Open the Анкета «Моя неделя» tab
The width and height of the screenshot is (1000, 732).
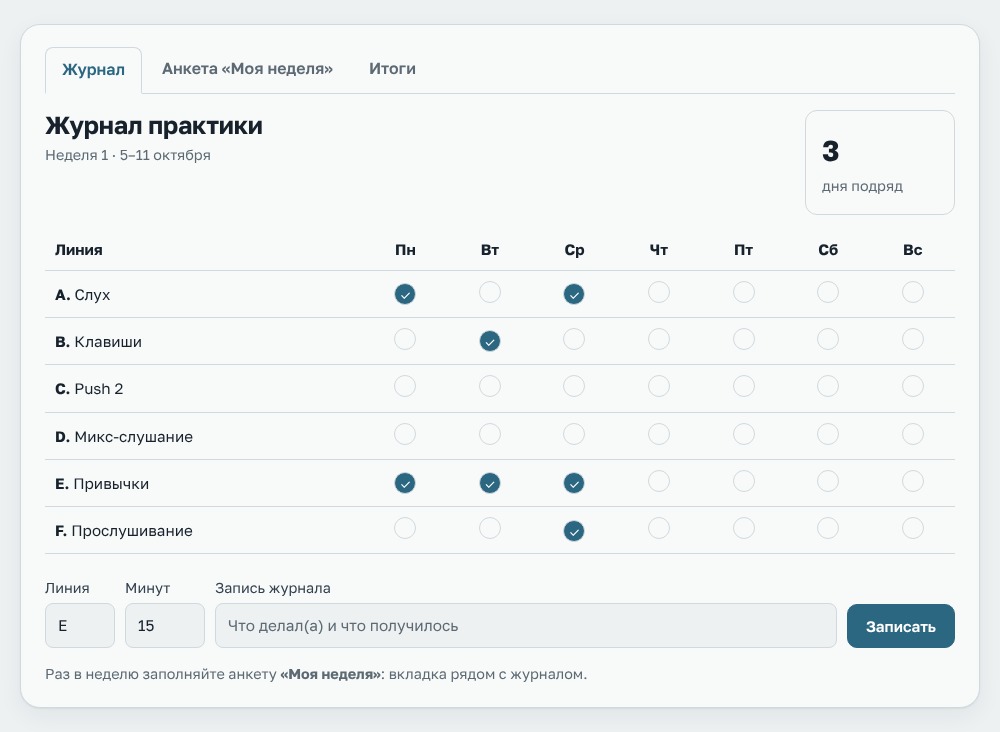coord(247,69)
